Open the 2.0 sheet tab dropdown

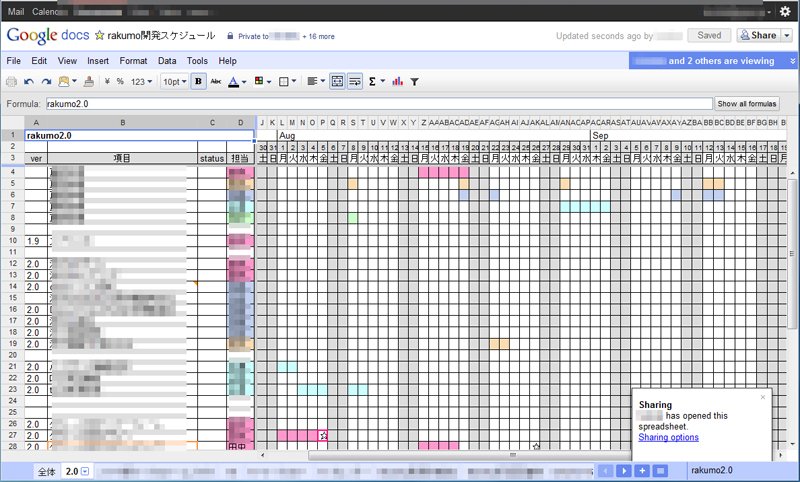[85, 471]
